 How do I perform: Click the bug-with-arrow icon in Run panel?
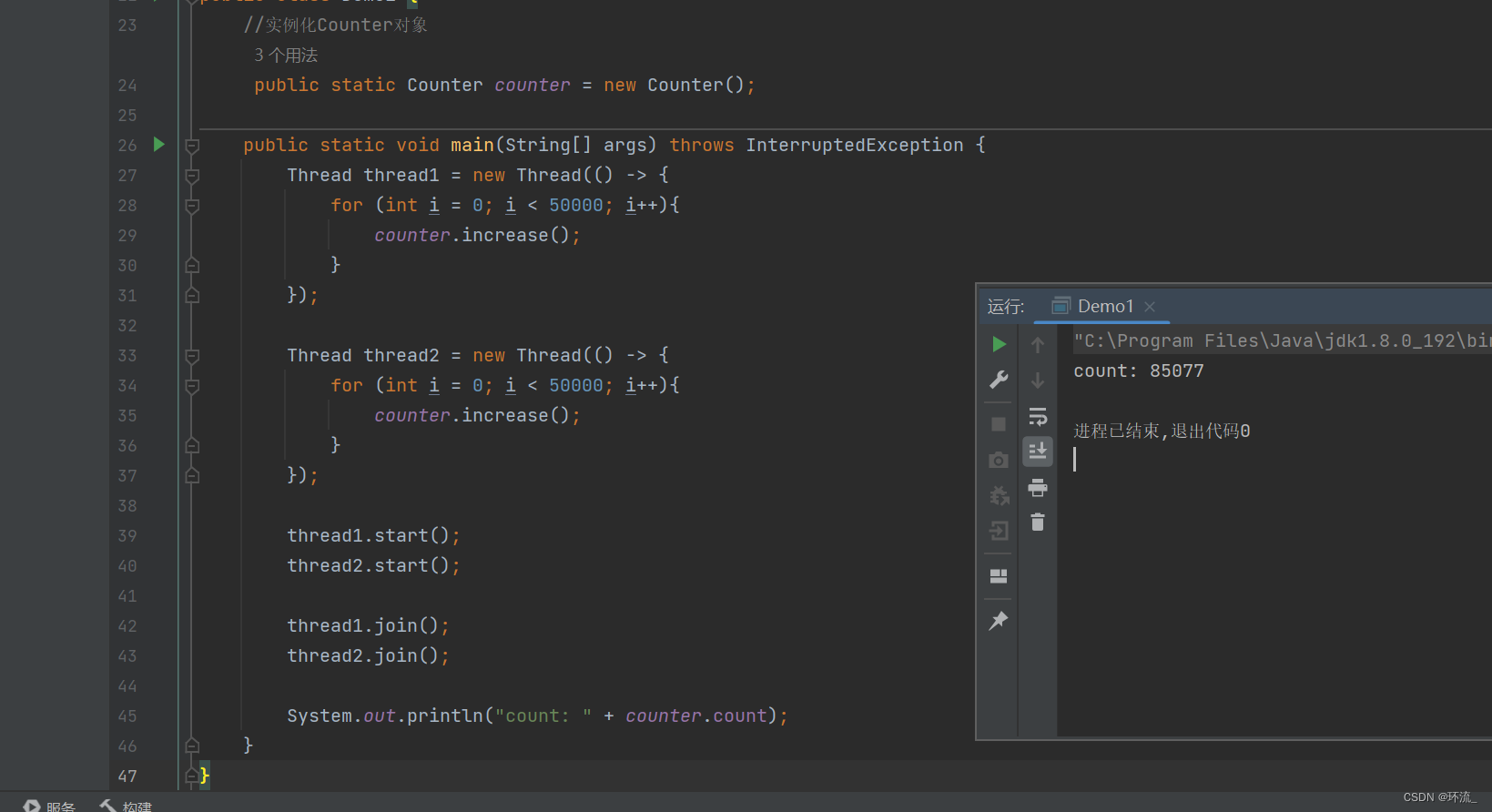pyautogui.click(x=999, y=495)
